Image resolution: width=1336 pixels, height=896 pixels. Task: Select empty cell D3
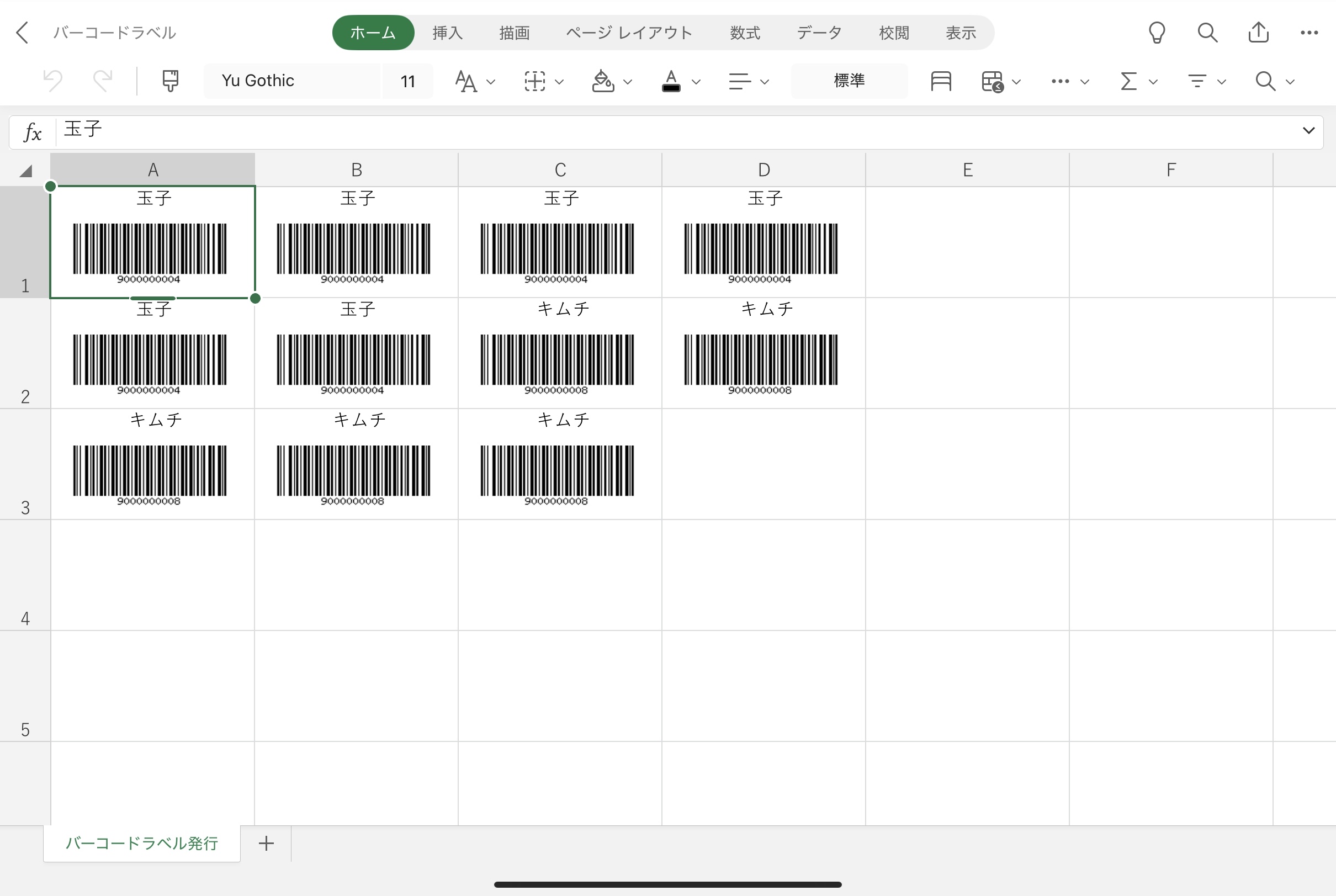pyautogui.click(x=764, y=464)
